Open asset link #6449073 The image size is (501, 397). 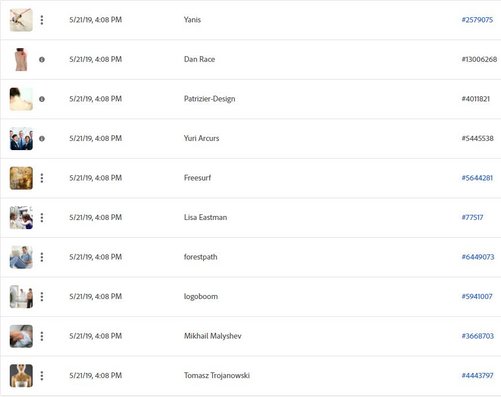478,257
